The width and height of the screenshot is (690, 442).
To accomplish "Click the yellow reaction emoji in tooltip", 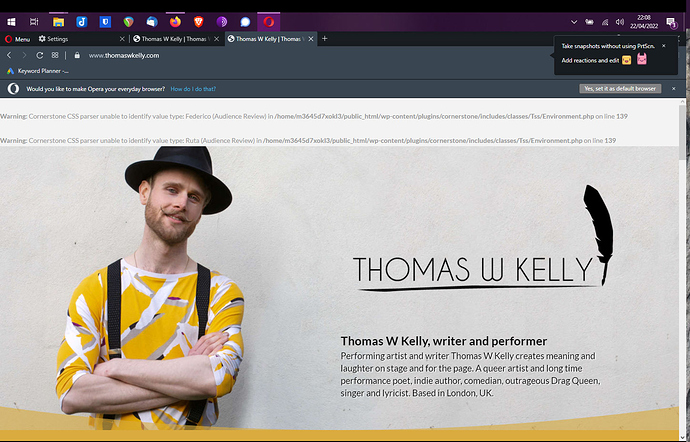I will [627, 60].
